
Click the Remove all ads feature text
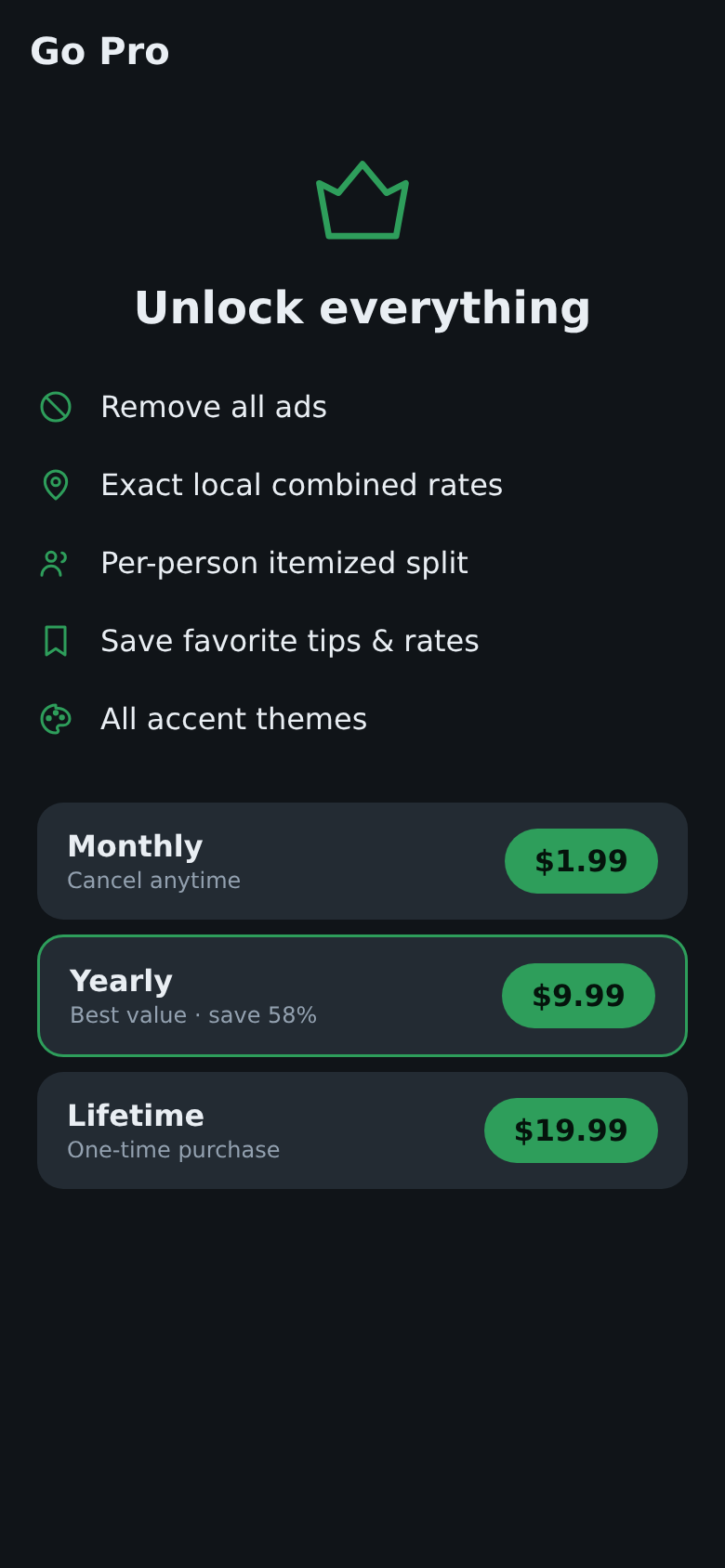tap(214, 407)
